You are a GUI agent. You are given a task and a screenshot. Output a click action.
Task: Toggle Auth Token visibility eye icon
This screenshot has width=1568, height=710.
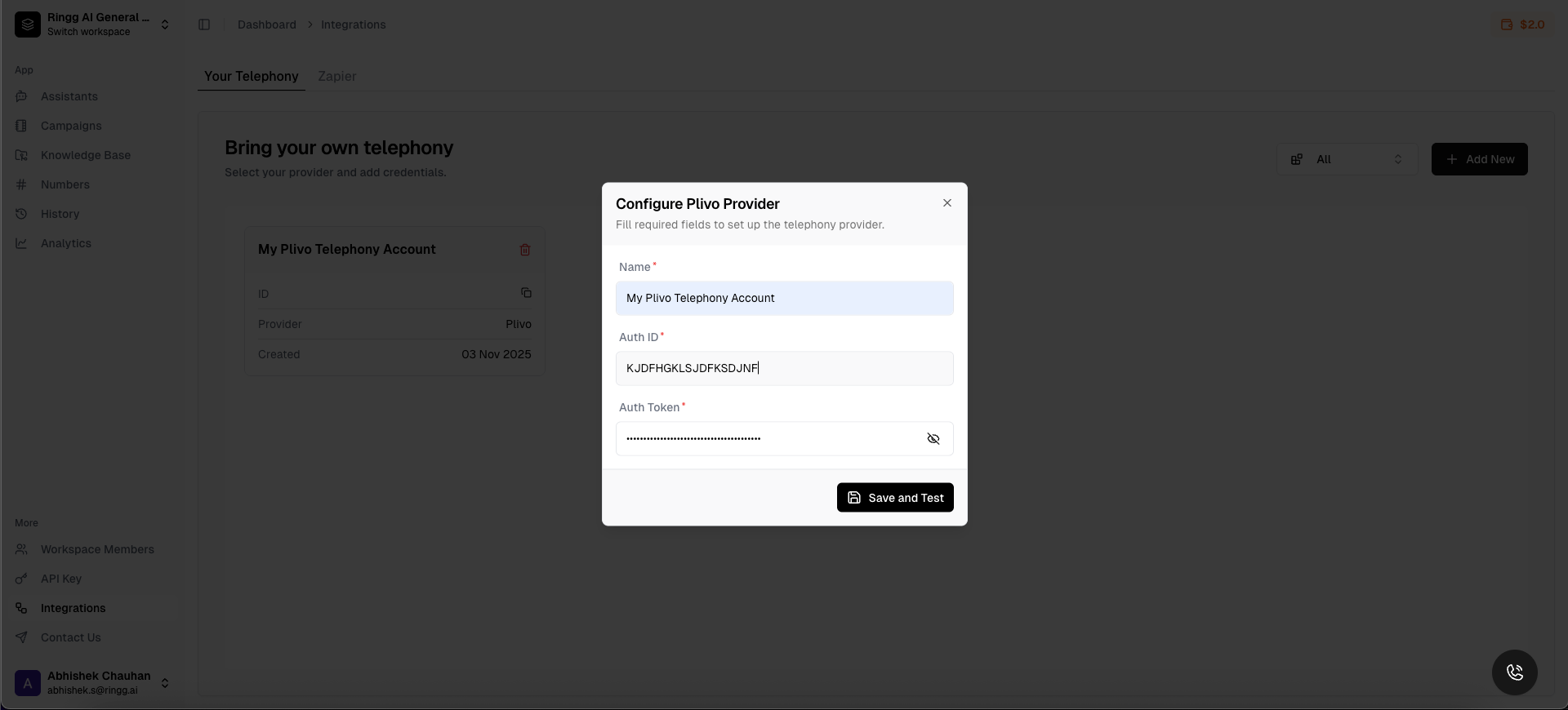pos(933,438)
